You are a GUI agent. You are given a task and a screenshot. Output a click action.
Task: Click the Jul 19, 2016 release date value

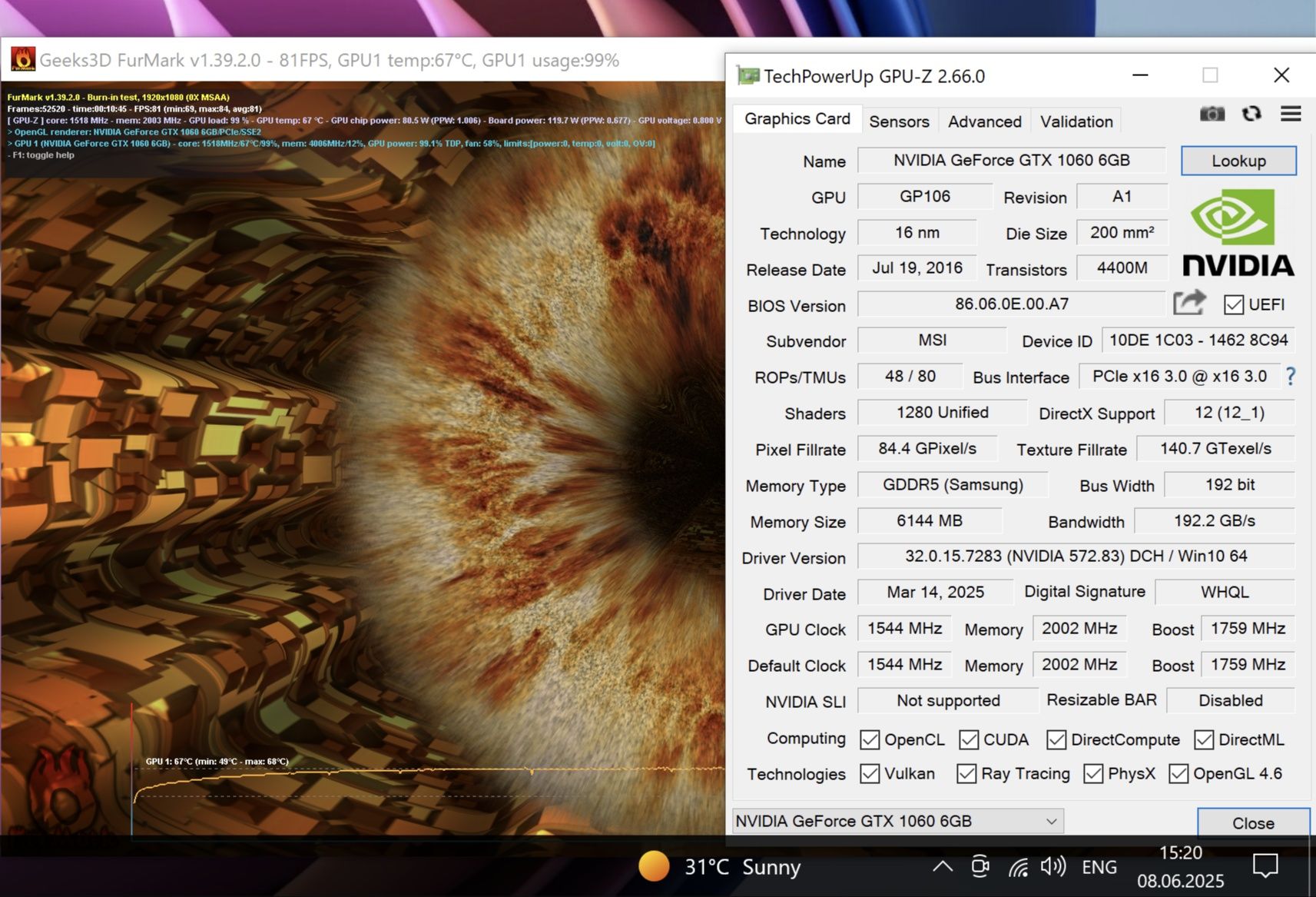tap(917, 267)
